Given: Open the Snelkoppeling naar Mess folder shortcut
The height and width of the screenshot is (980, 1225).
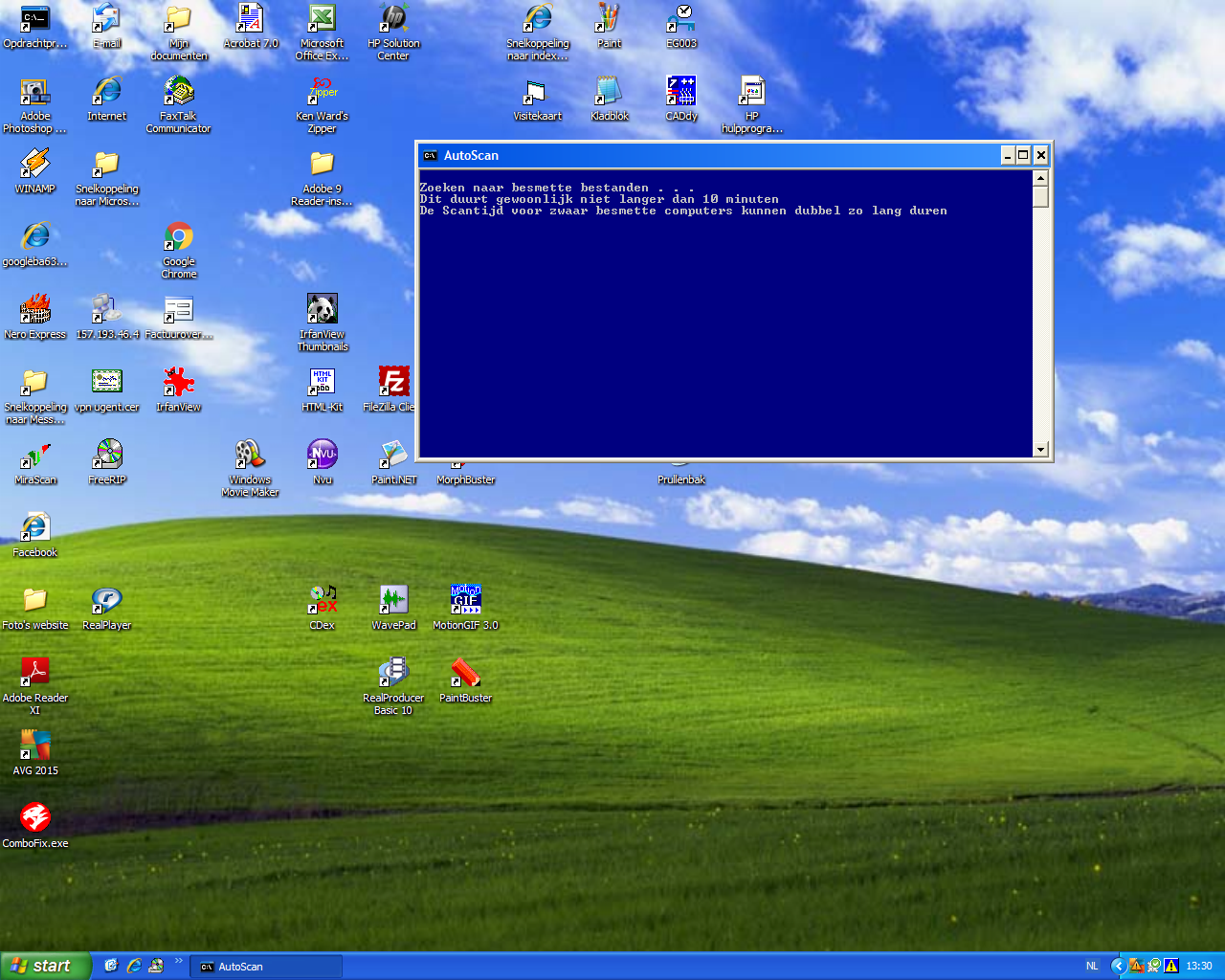Looking at the screenshot, I should click(35, 396).
